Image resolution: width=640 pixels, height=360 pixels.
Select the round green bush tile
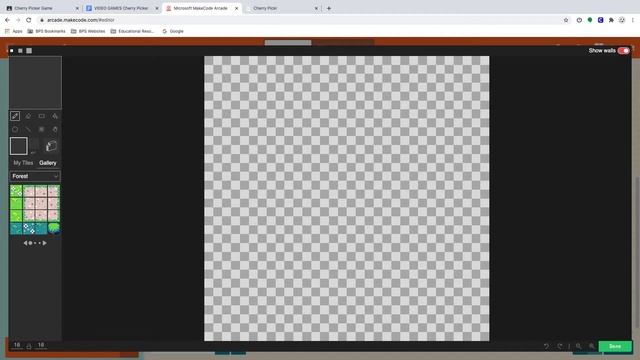(x=54, y=228)
